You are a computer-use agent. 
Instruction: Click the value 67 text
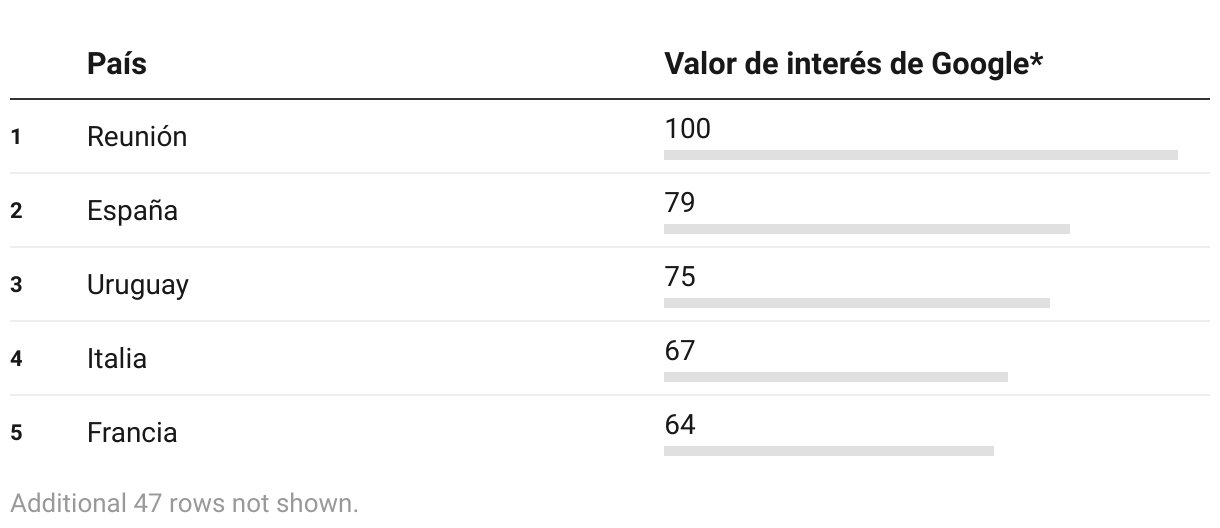pyautogui.click(x=680, y=351)
